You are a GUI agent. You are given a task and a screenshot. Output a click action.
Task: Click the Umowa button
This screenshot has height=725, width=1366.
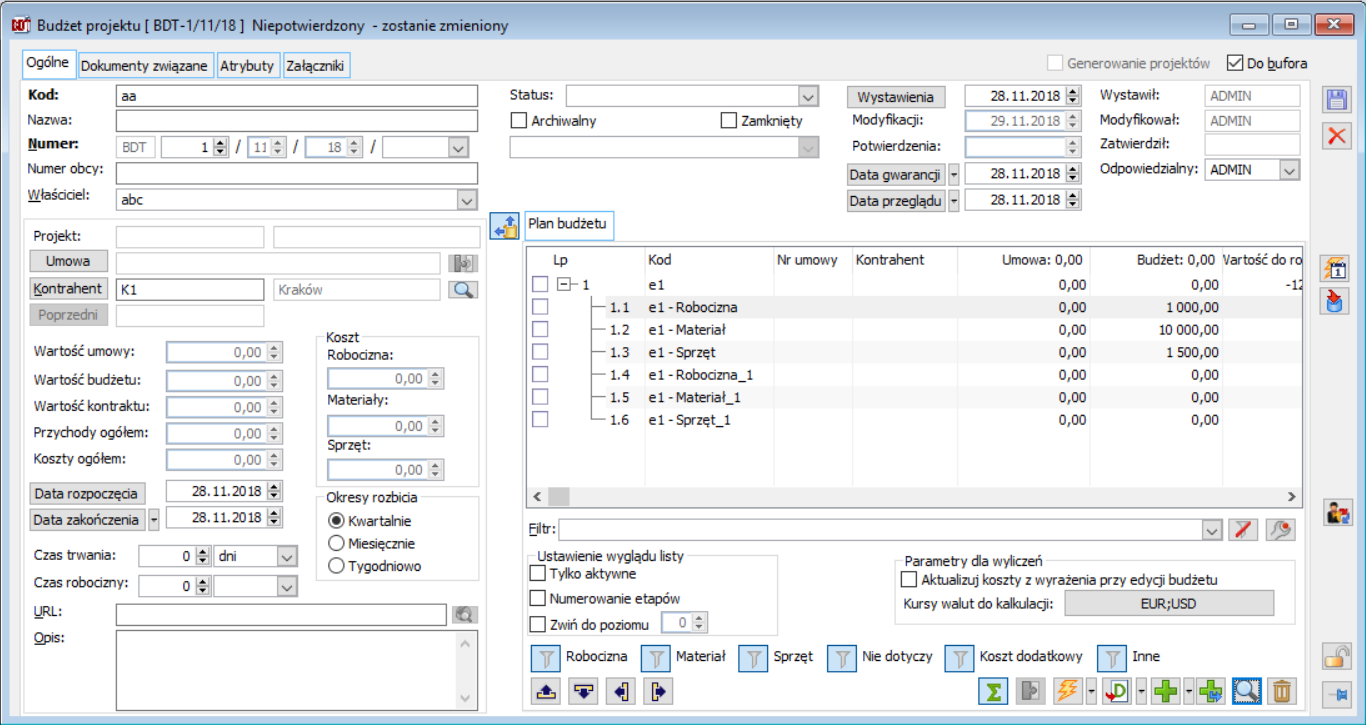point(69,261)
